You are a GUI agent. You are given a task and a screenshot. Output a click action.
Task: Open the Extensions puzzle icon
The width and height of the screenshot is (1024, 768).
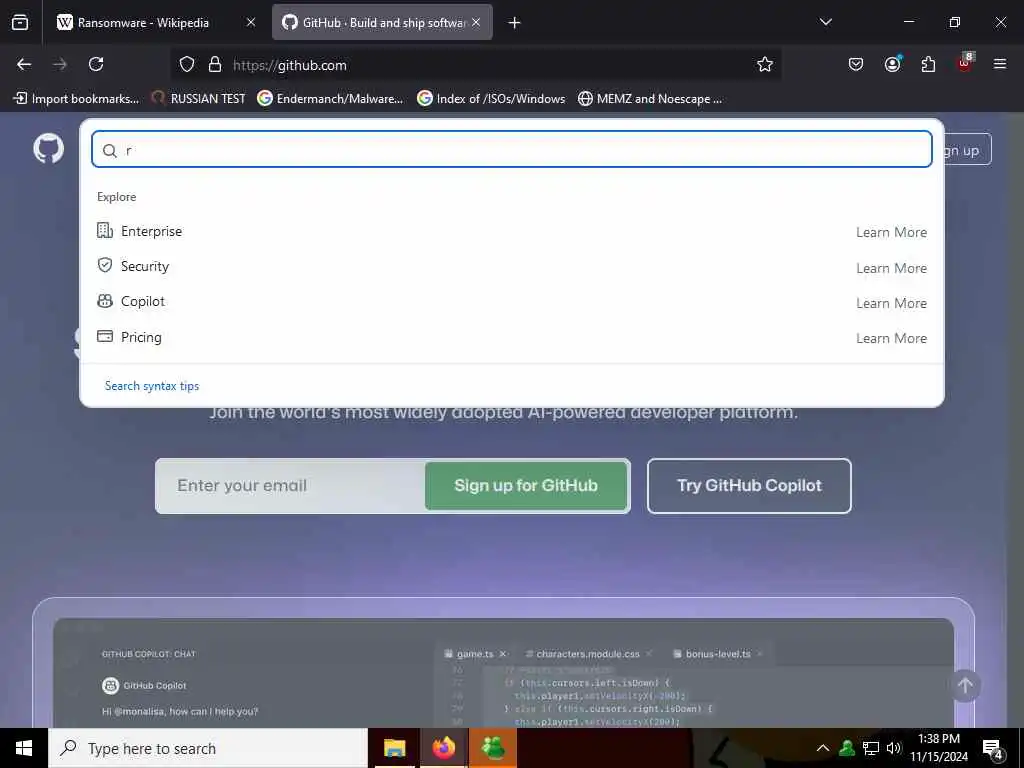[x=928, y=64]
